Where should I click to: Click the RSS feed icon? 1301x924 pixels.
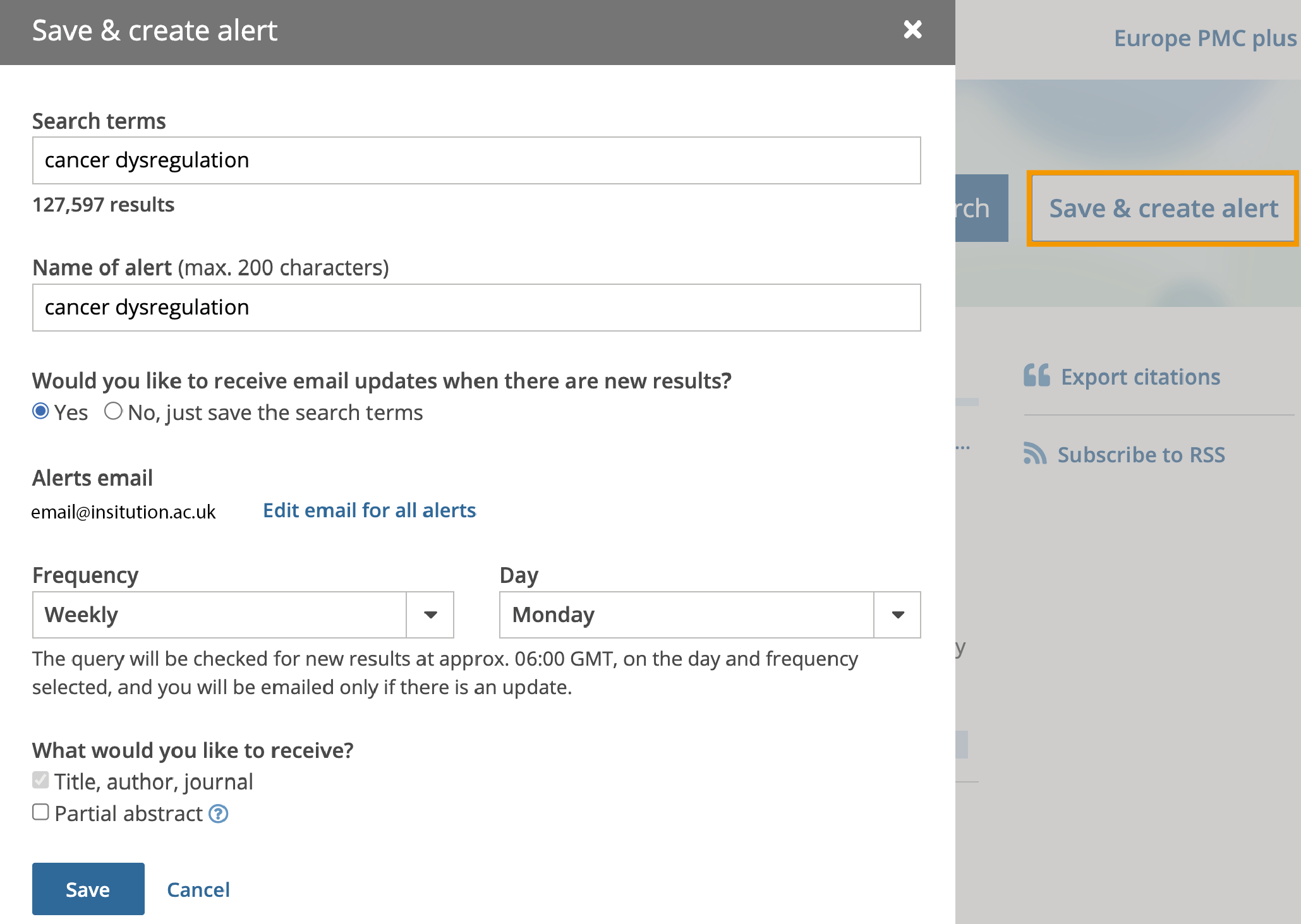(x=1034, y=453)
